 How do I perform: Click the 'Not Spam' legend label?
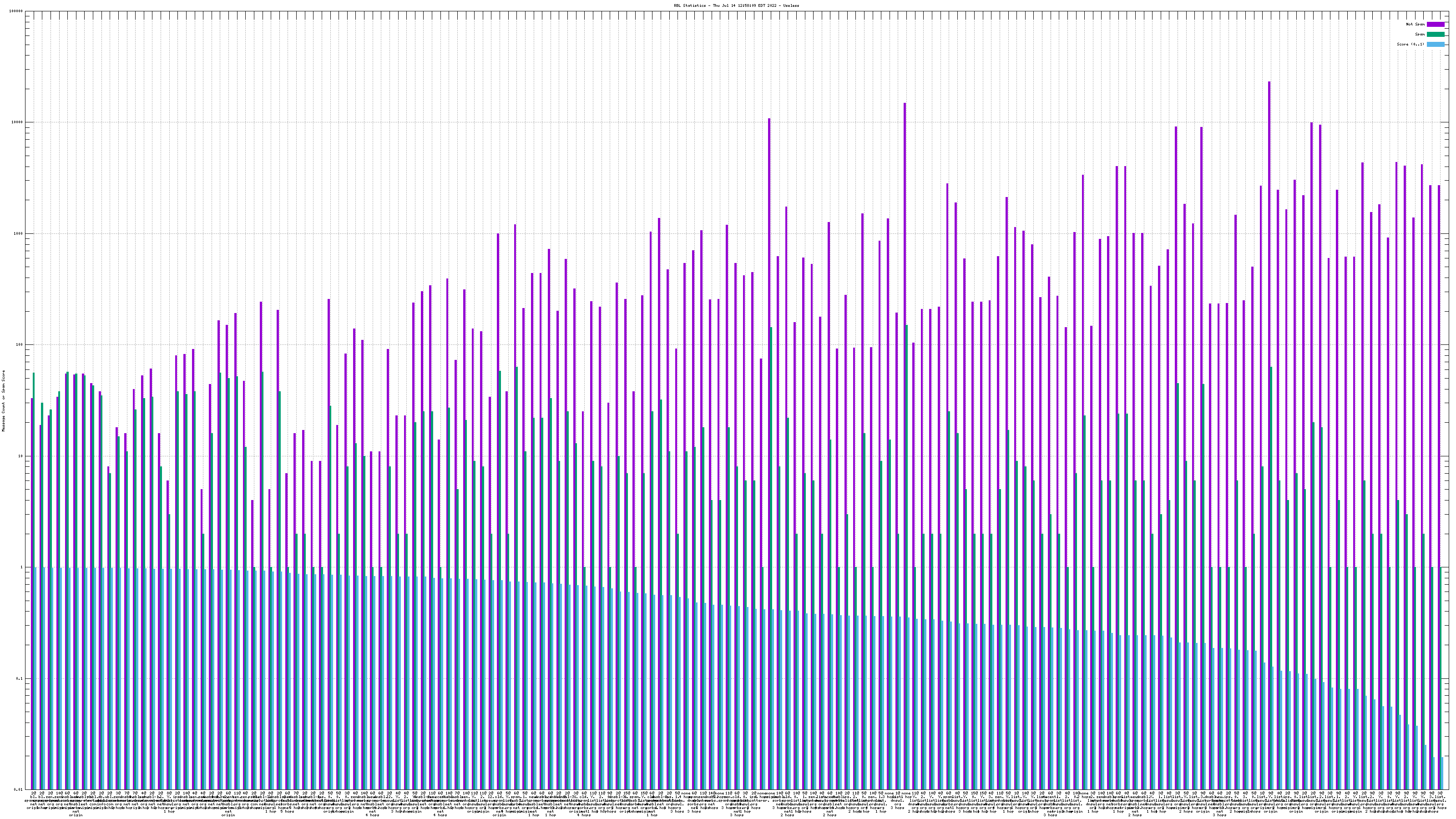(x=1416, y=24)
